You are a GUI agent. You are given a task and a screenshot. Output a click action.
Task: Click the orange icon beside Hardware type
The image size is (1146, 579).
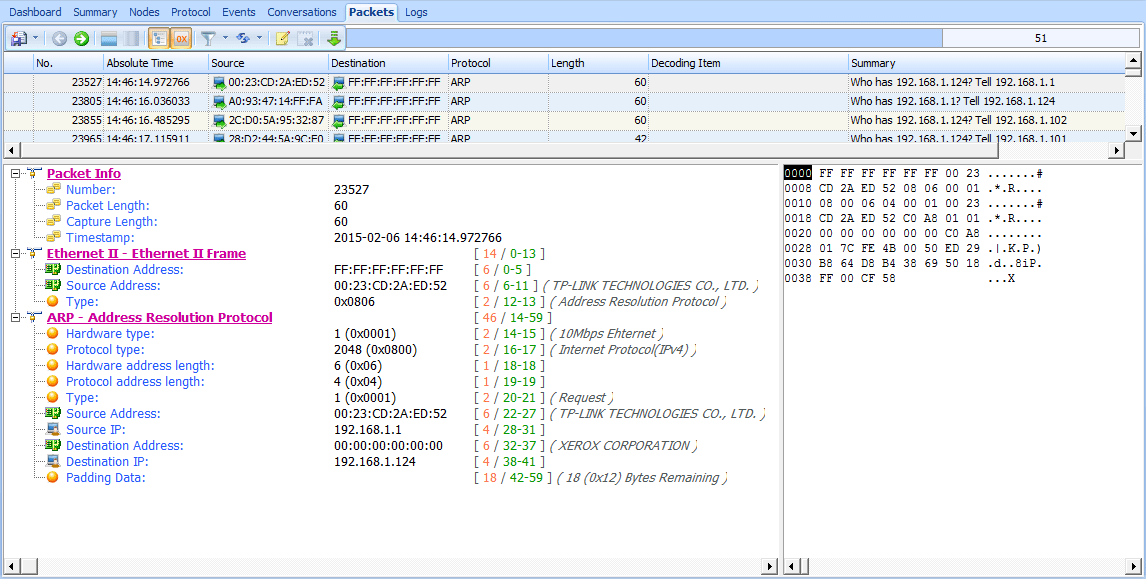coord(53,333)
